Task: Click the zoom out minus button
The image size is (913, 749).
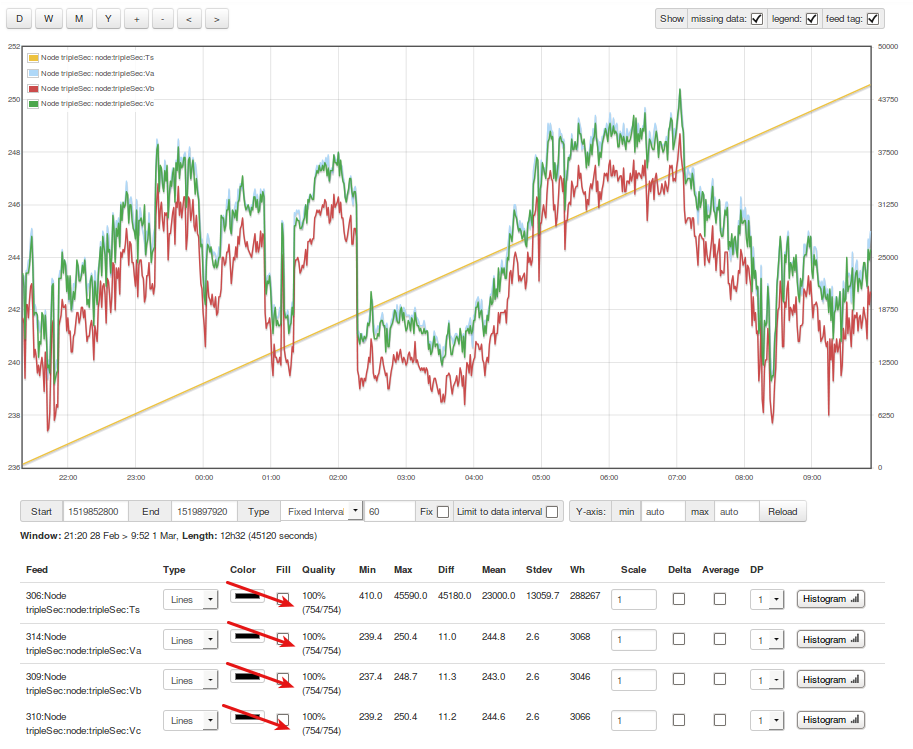Action: pyautogui.click(x=163, y=18)
